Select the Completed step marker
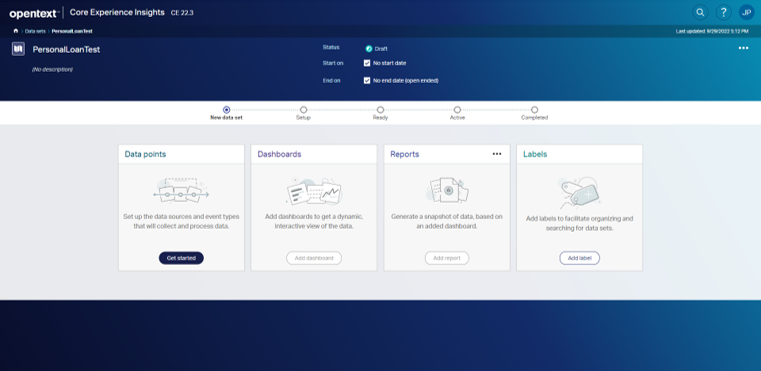 click(534, 110)
